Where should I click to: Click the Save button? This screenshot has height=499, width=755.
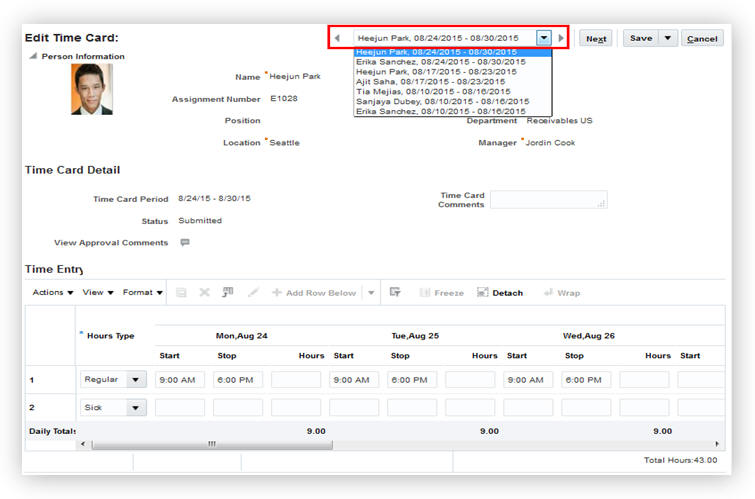coord(641,38)
